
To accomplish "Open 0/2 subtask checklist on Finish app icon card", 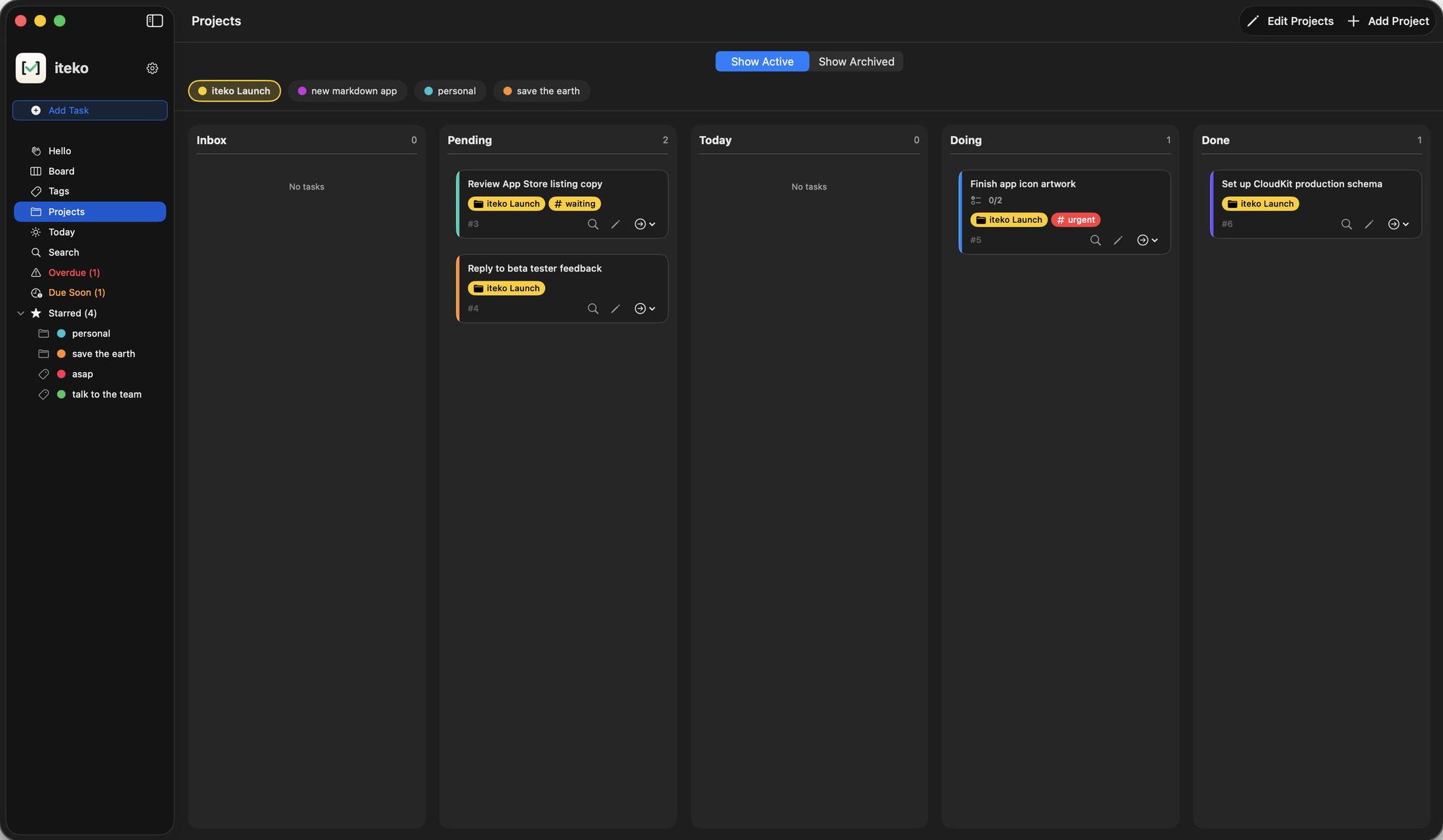I will [x=986, y=201].
